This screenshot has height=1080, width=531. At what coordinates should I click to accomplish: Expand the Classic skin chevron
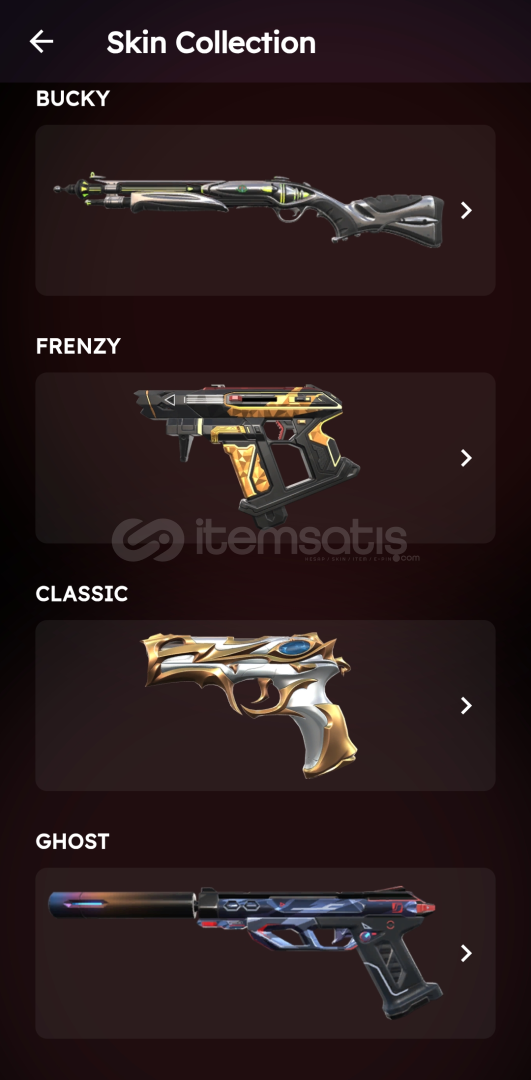point(466,705)
